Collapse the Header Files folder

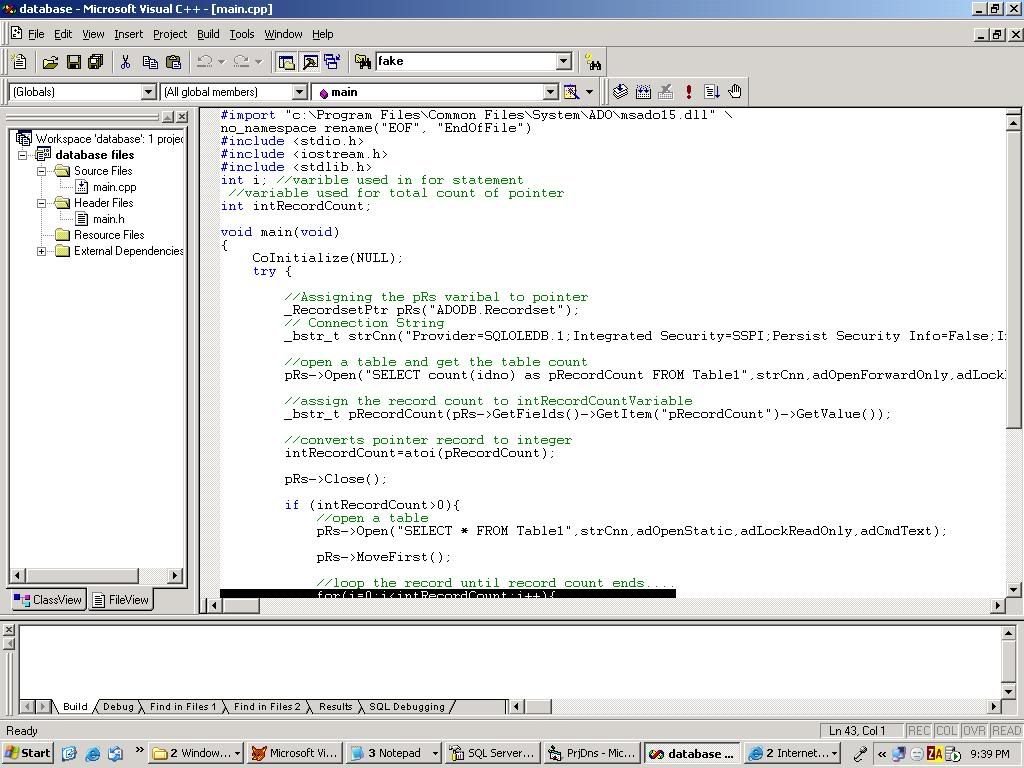coord(41,203)
